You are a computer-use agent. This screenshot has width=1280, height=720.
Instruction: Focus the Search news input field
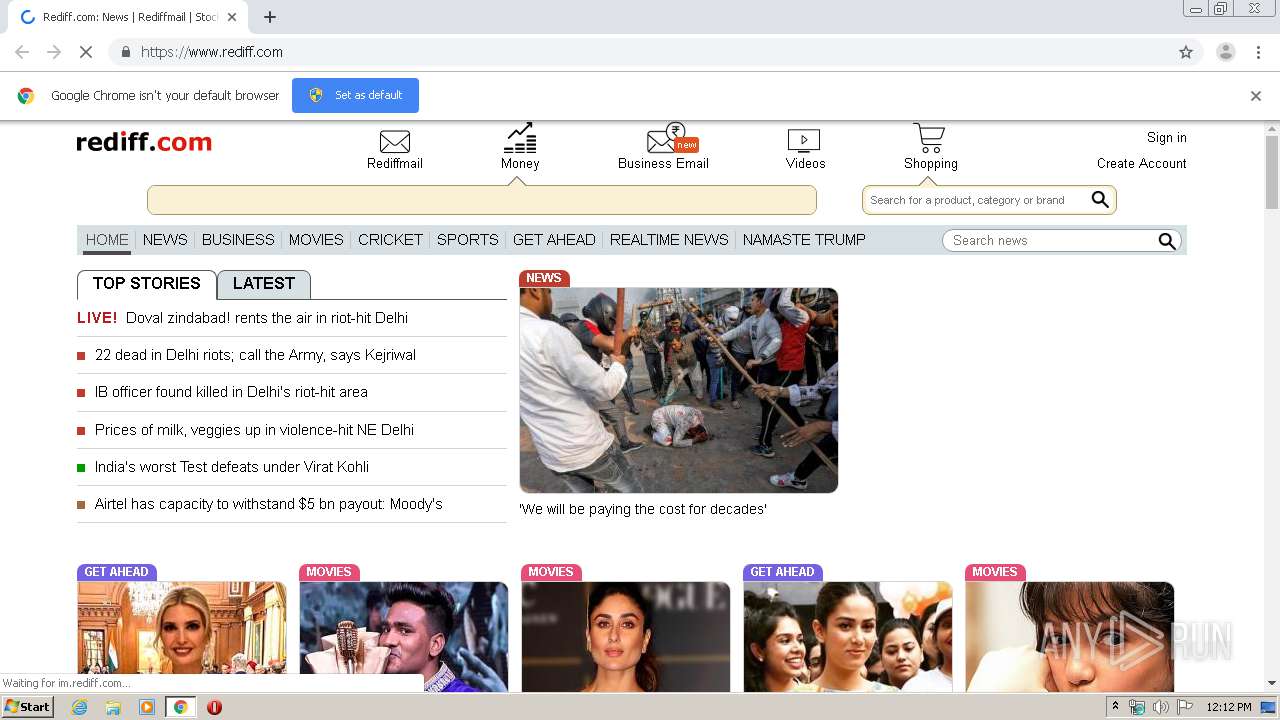(x=1050, y=241)
